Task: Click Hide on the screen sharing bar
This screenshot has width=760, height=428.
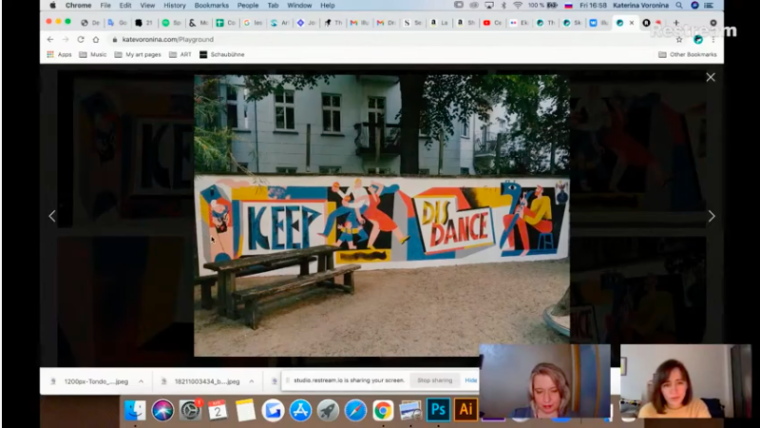Action: 471,381
